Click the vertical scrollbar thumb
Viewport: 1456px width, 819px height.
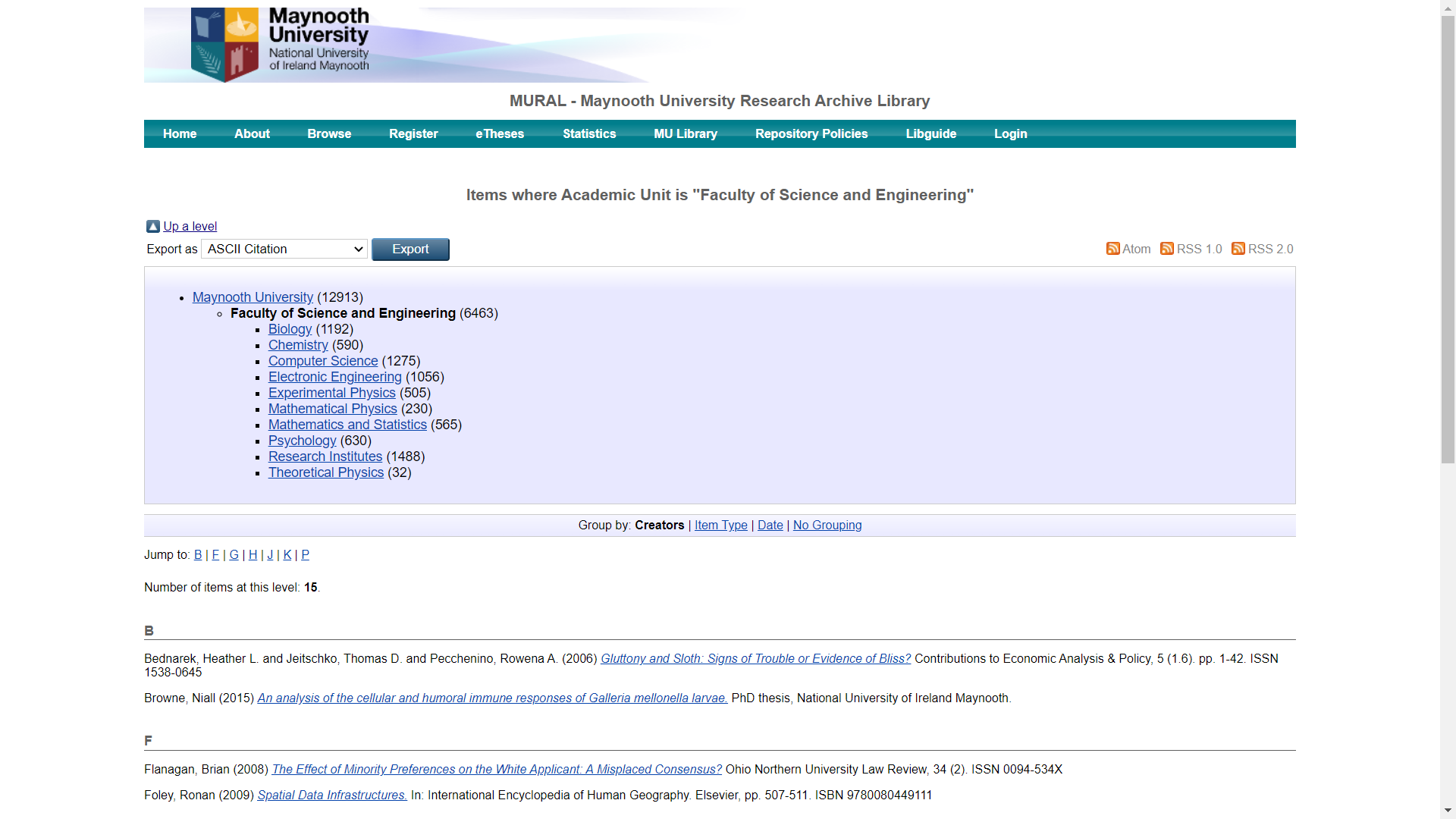[1448, 239]
